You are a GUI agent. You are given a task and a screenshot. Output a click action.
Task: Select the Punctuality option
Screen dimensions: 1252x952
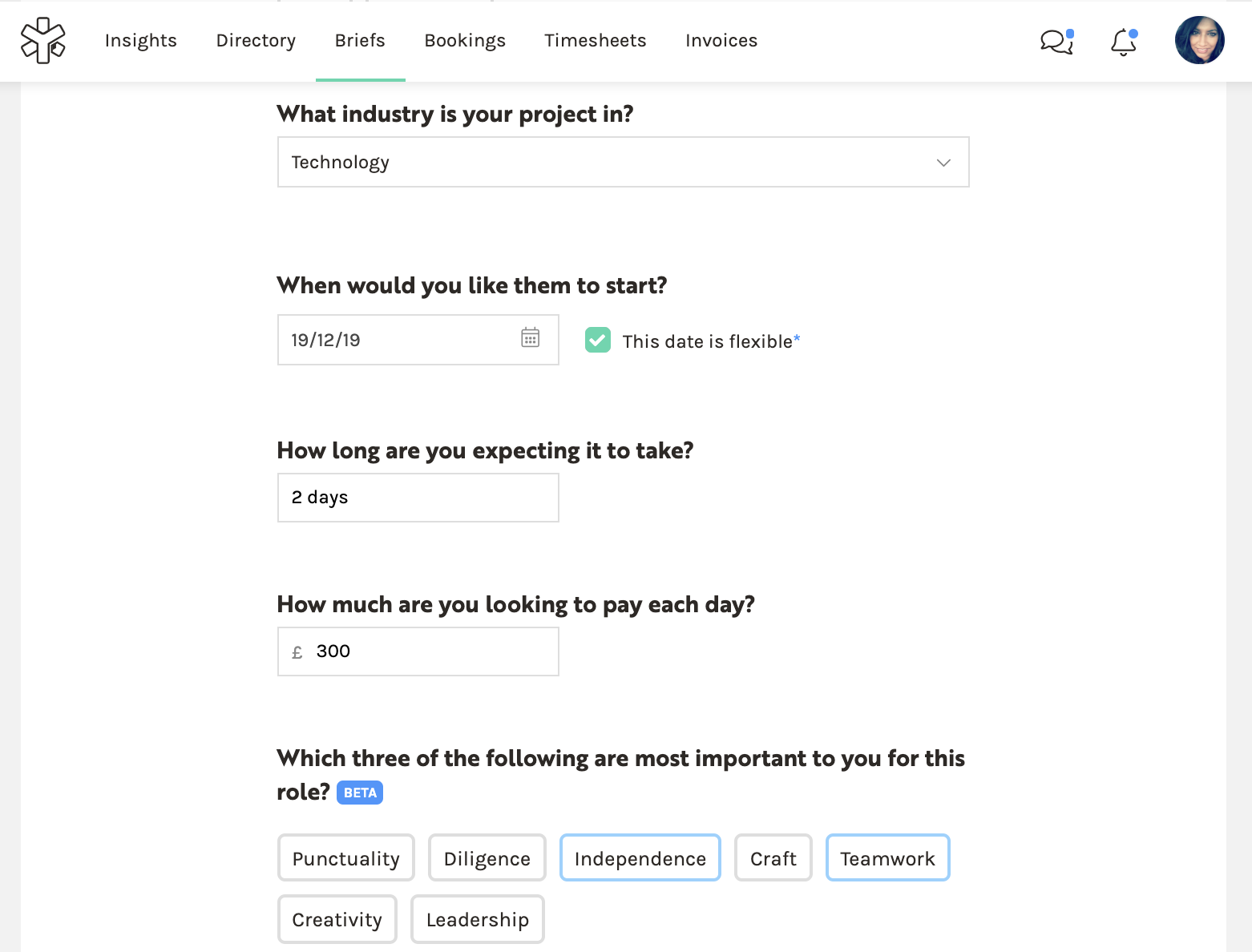345,858
